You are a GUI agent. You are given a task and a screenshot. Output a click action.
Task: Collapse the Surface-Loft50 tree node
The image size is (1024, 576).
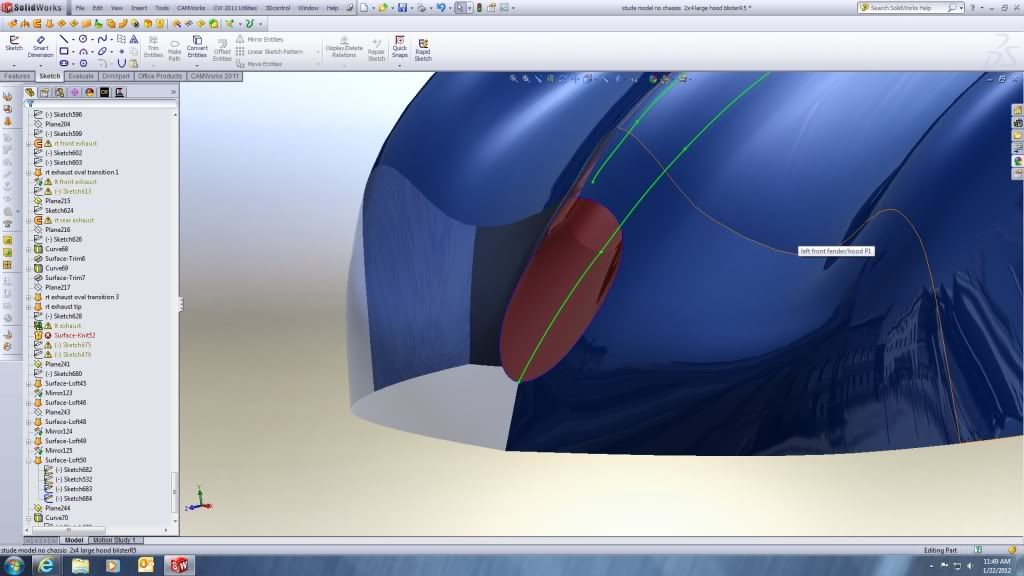click(29, 460)
